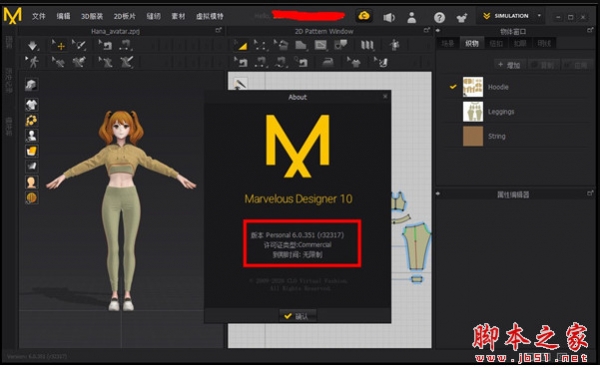Click the walking avatar pose tool icon
Image resolution: width=600 pixels, height=369 pixels.
33,62
